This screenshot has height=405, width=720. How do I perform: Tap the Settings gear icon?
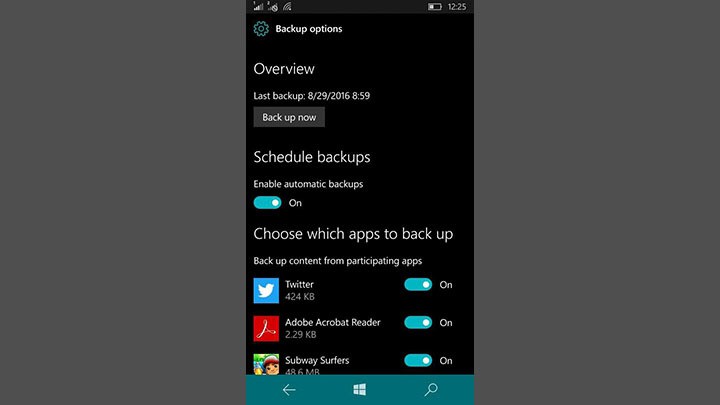point(261,29)
